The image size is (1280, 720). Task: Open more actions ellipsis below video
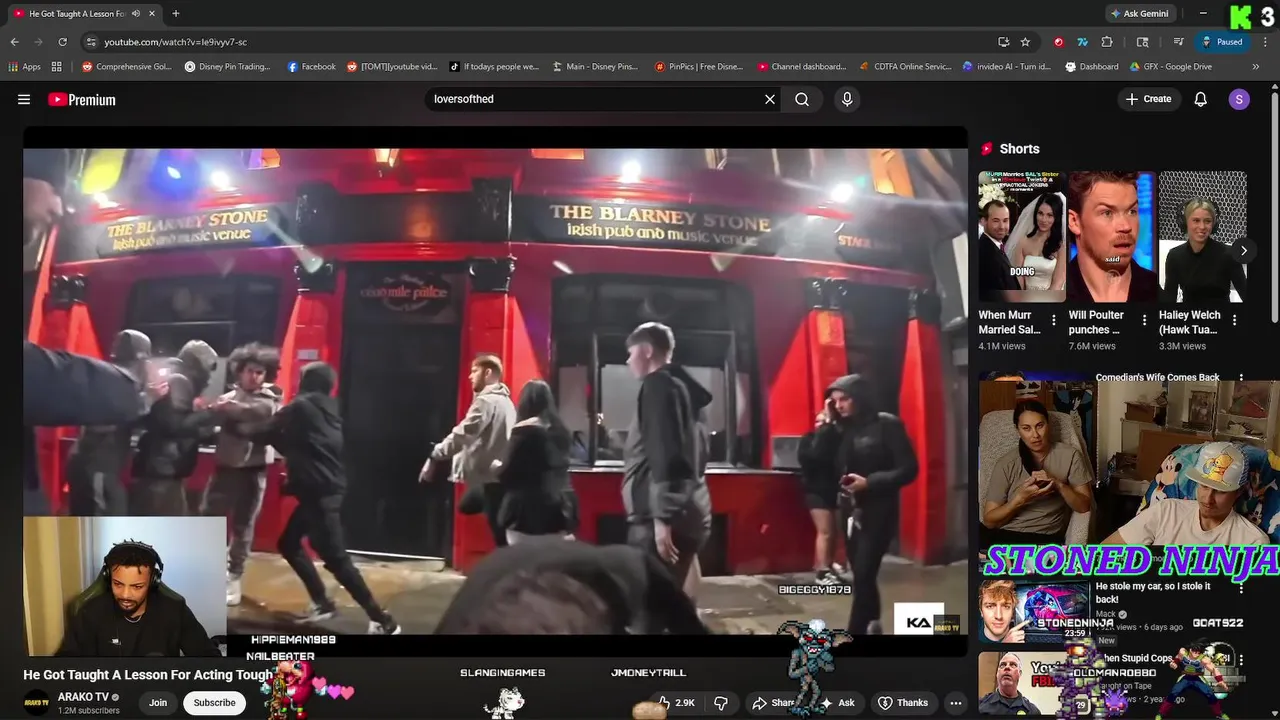956,703
